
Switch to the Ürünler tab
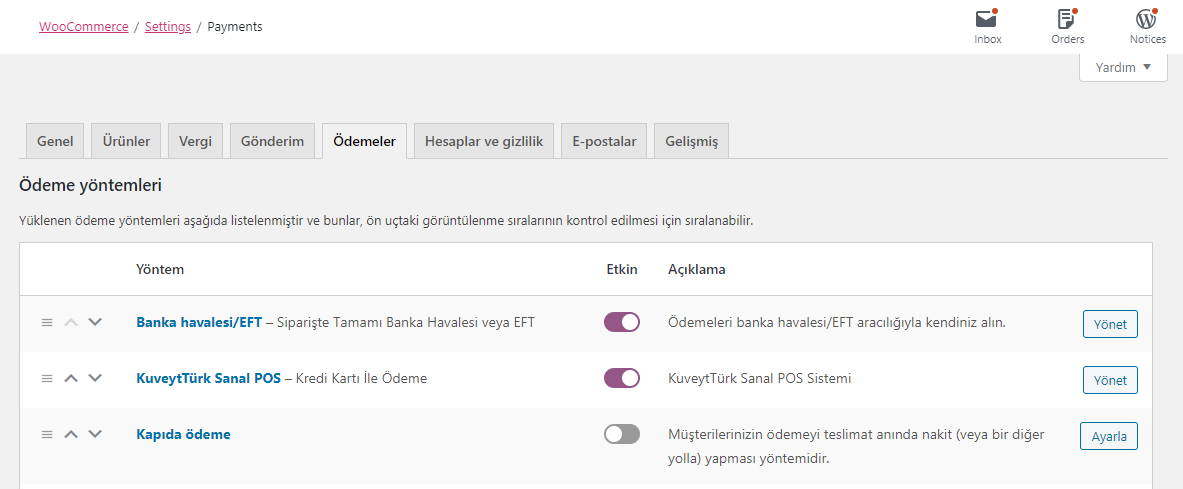126,141
